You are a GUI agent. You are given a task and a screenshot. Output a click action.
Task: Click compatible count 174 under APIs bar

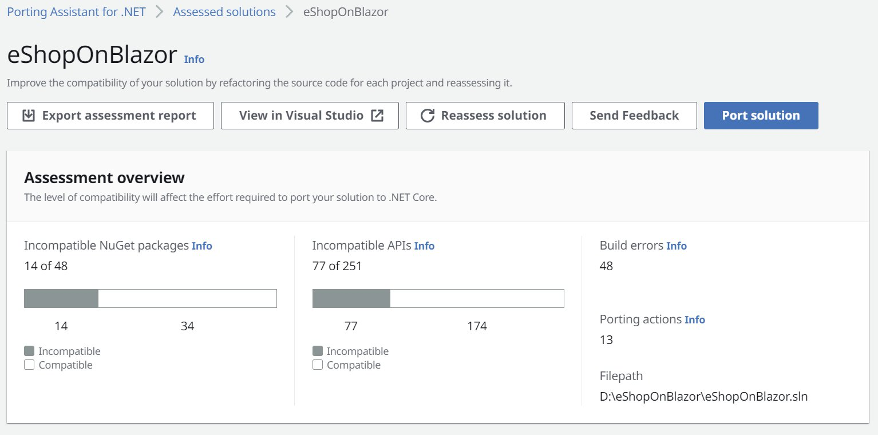477,326
